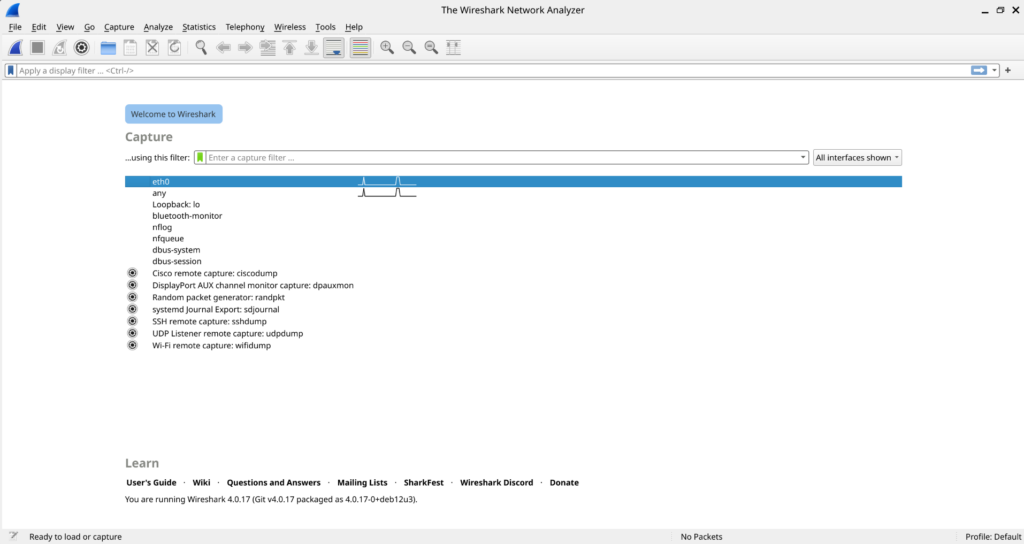Select the eth0 interface row

coord(513,182)
